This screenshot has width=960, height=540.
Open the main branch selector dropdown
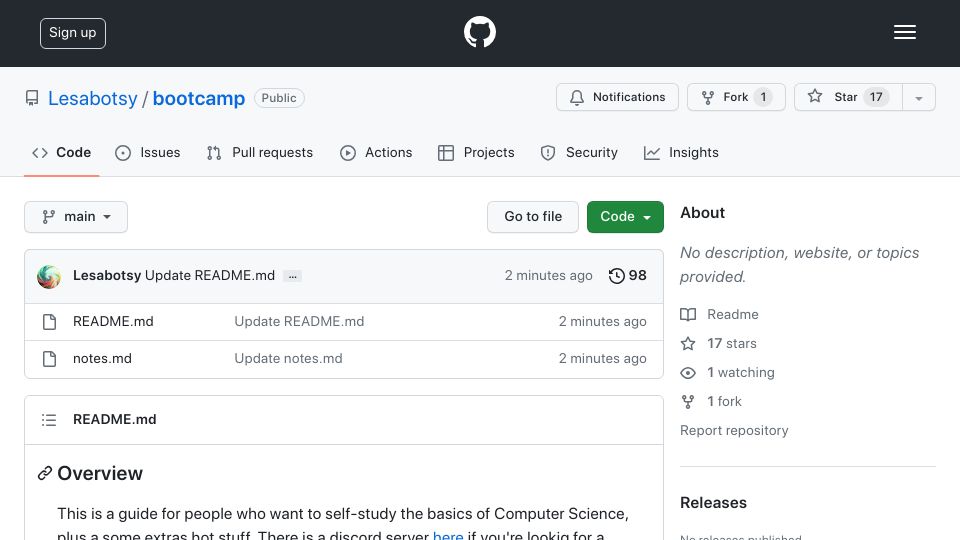click(76, 217)
